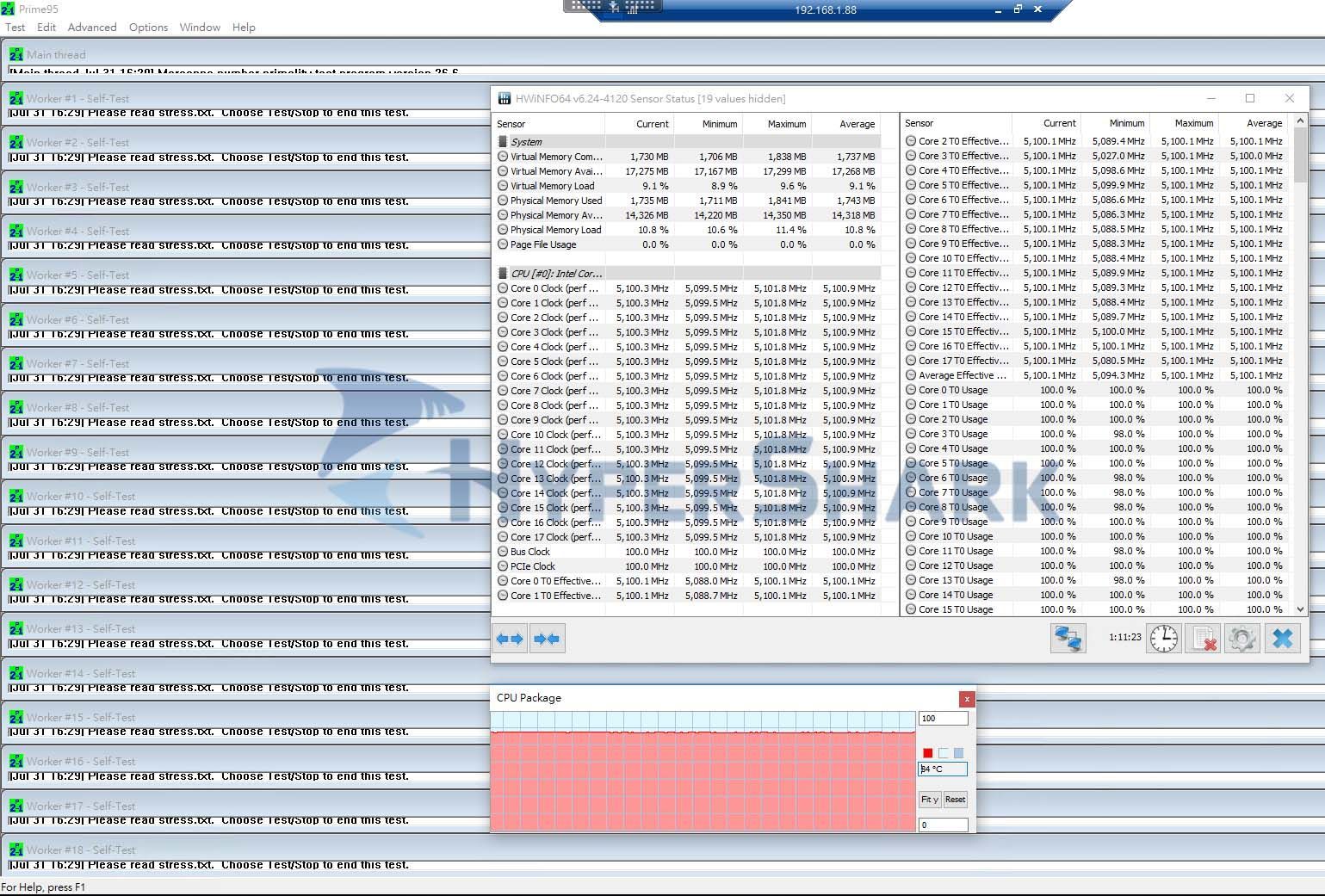The width and height of the screenshot is (1325, 896).
Task: Select the Core 15 T0 Usage row
Action: click(x=1095, y=609)
